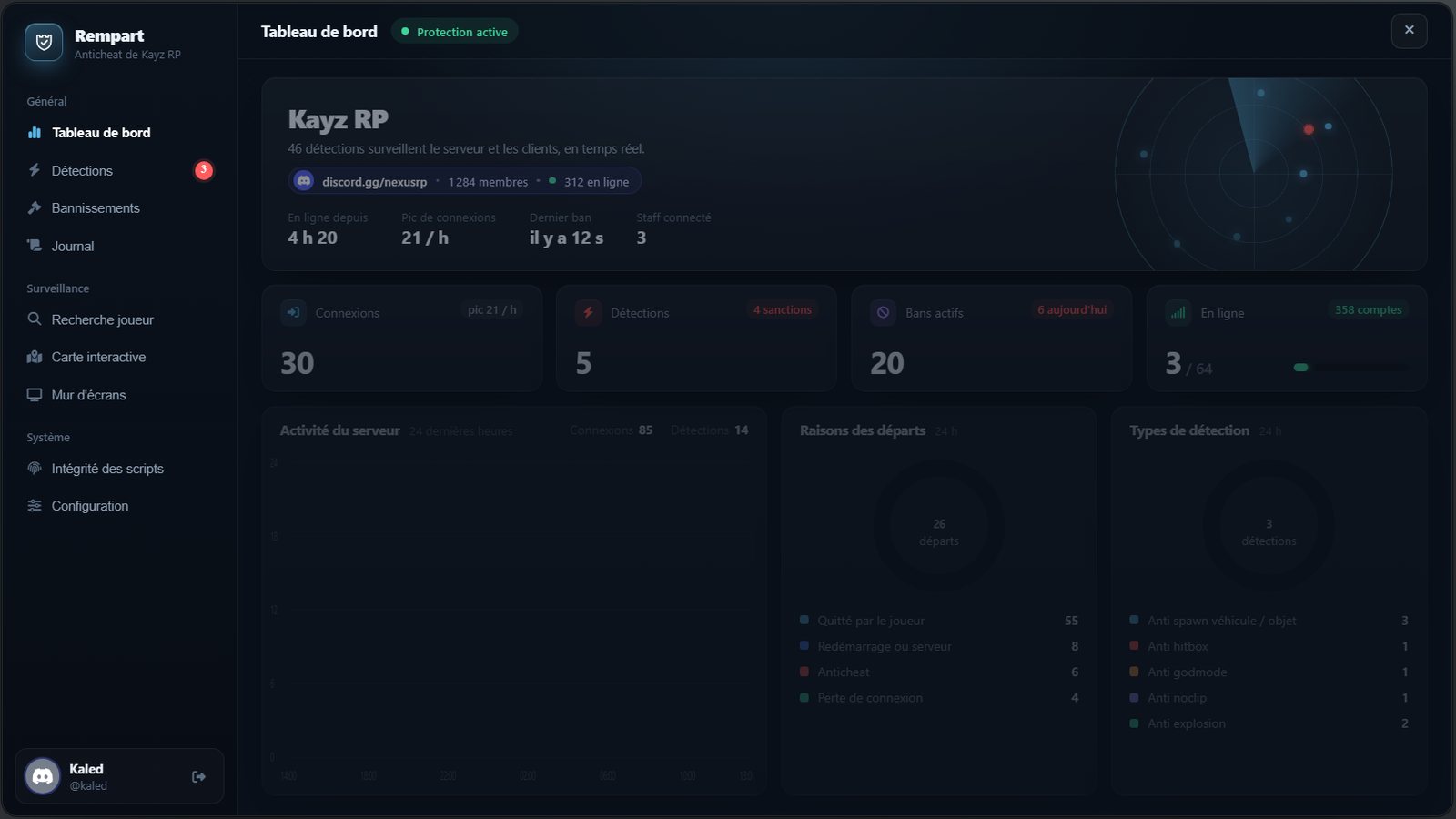Select the 'Anticheat' legend row

(939, 672)
